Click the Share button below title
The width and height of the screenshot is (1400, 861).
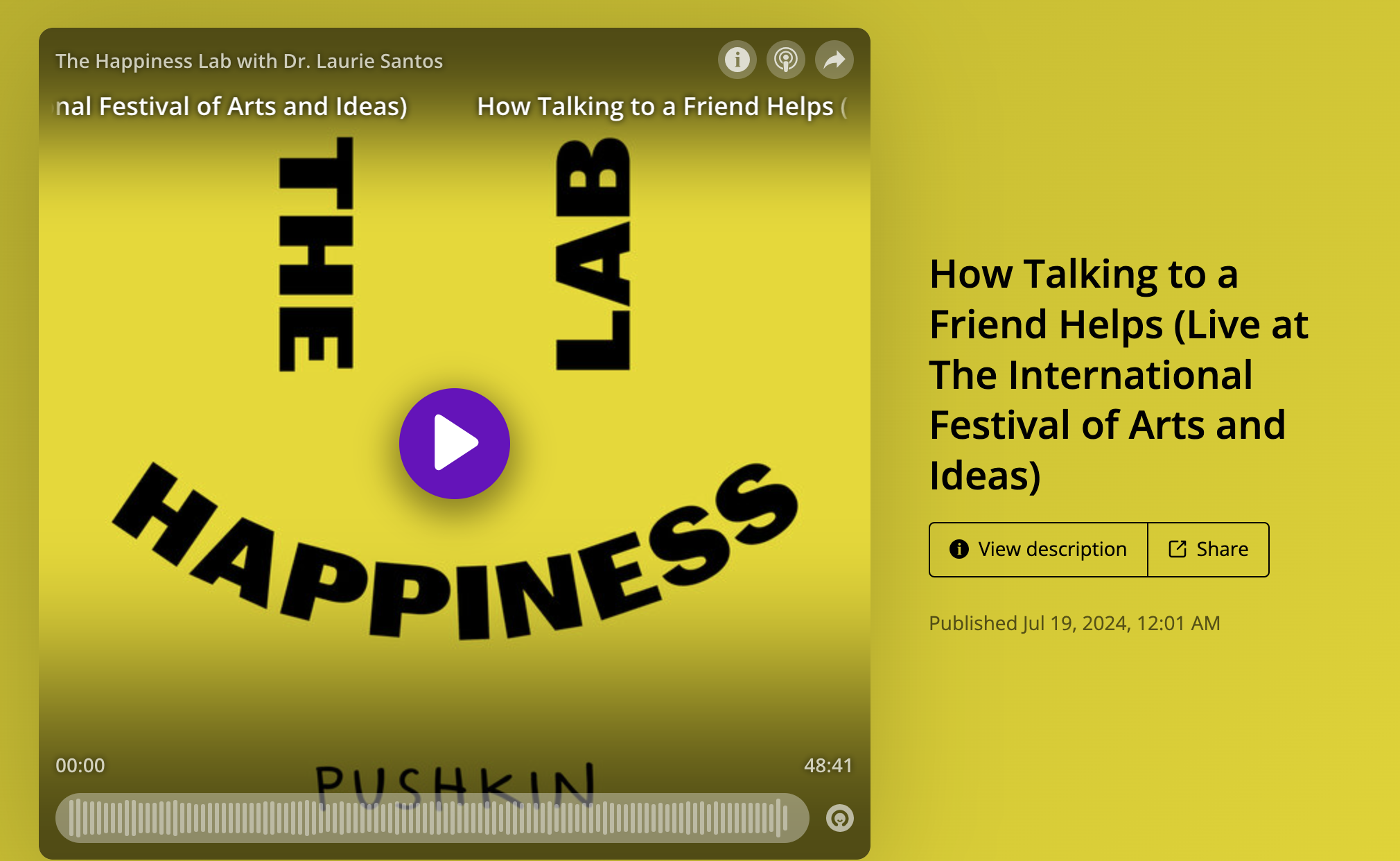pos(1208,550)
